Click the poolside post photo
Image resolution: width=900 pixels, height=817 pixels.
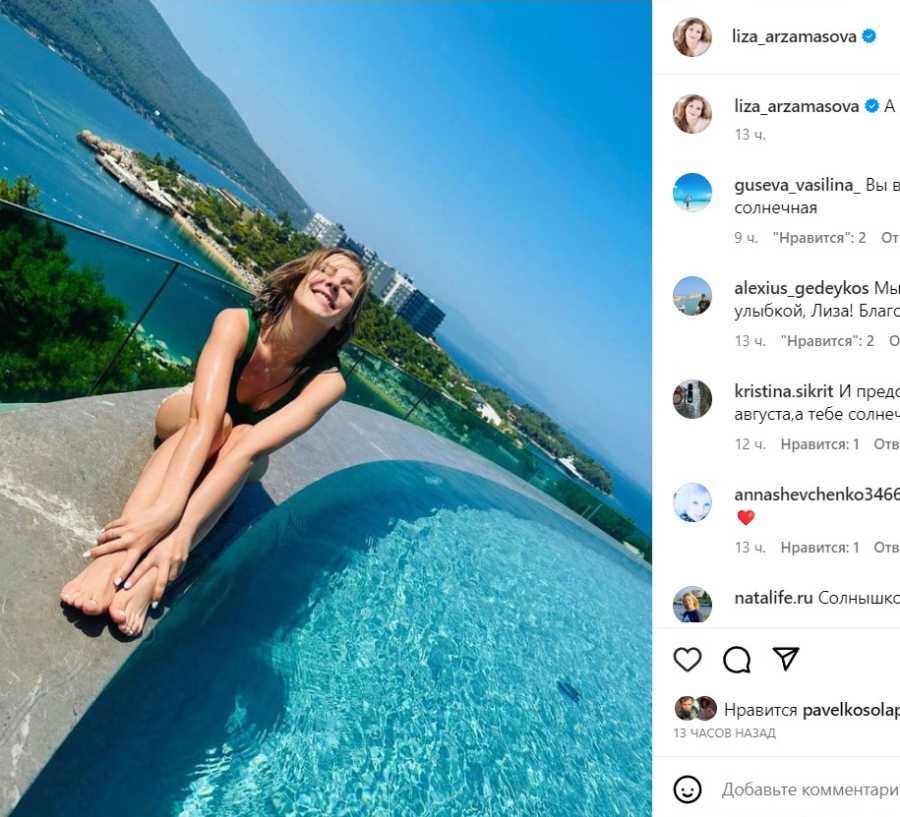pyautogui.click(x=326, y=408)
